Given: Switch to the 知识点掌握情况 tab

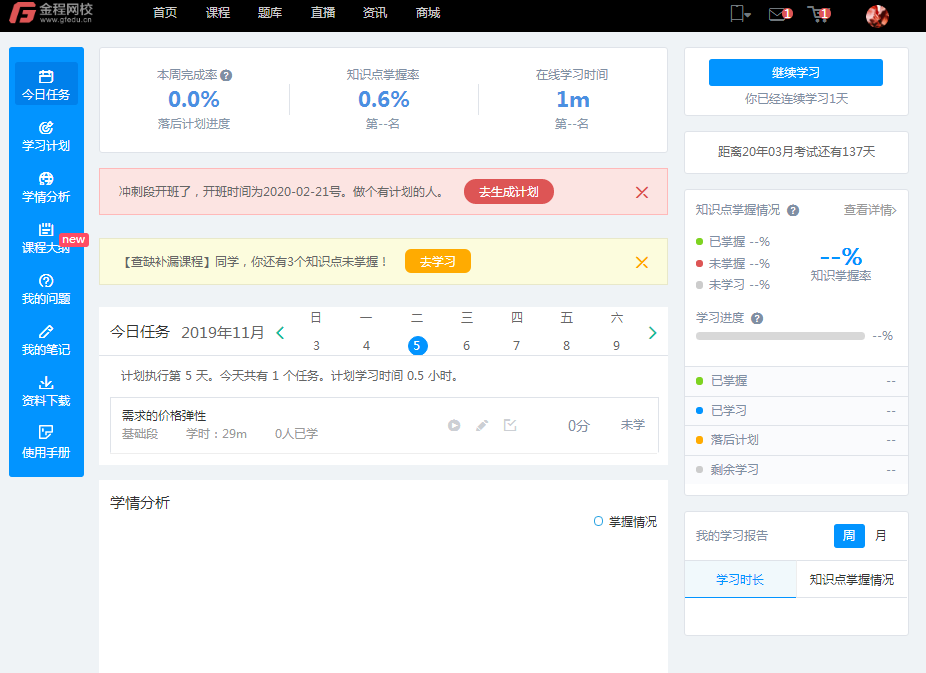Looking at the screenshot, I should [x=851, y=580].
